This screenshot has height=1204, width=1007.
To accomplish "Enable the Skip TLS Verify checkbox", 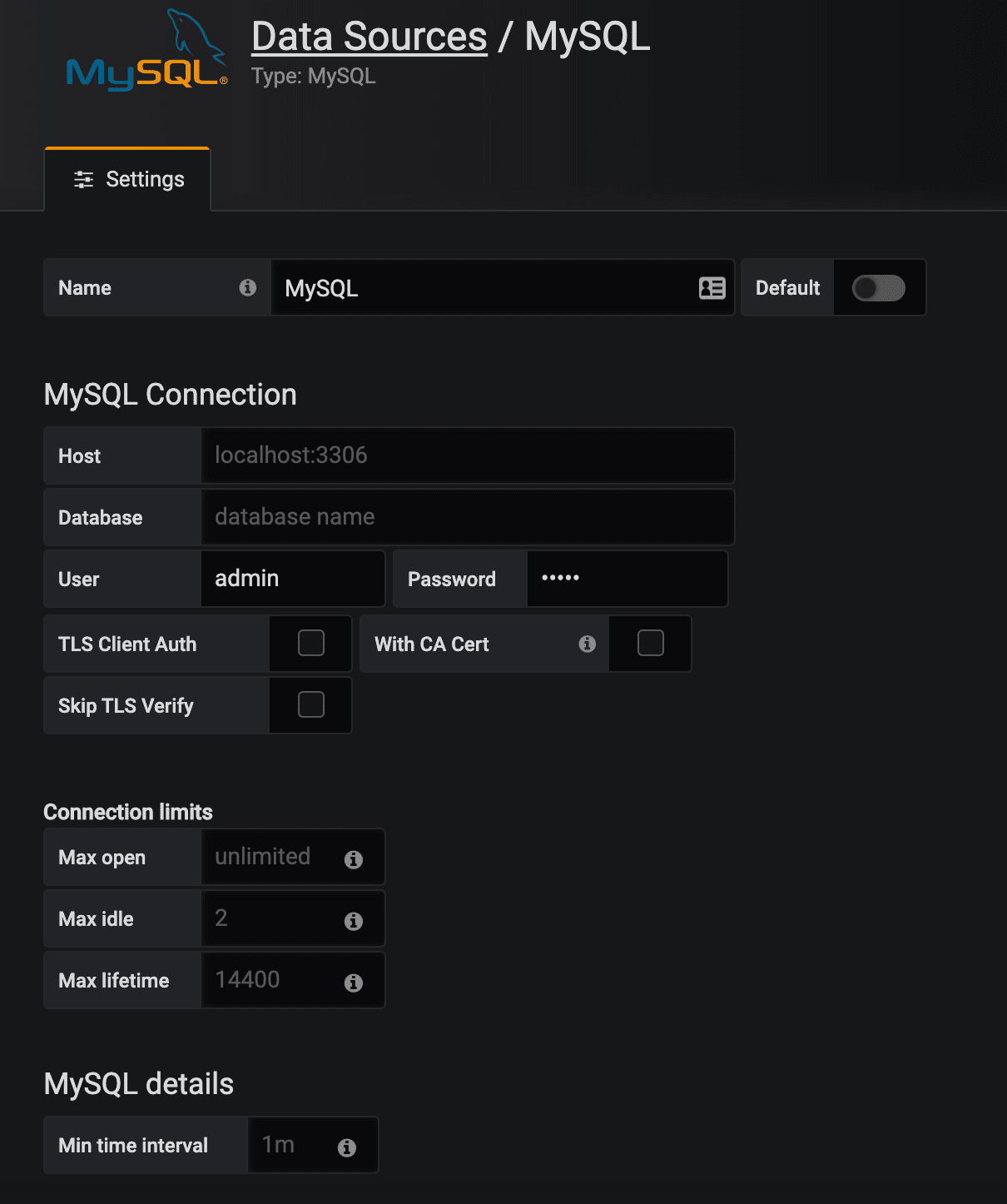I will pyautogui.click(x=311, y=704).
